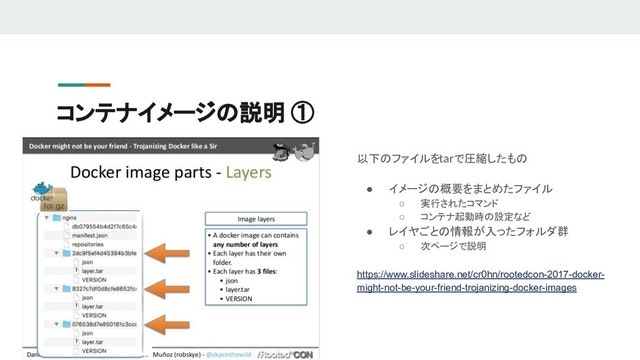Click the slide title コンテナイメージの説明 ①
Image resolution: width=640 pixels, height=360 pixels.
(x=185, y=113)
